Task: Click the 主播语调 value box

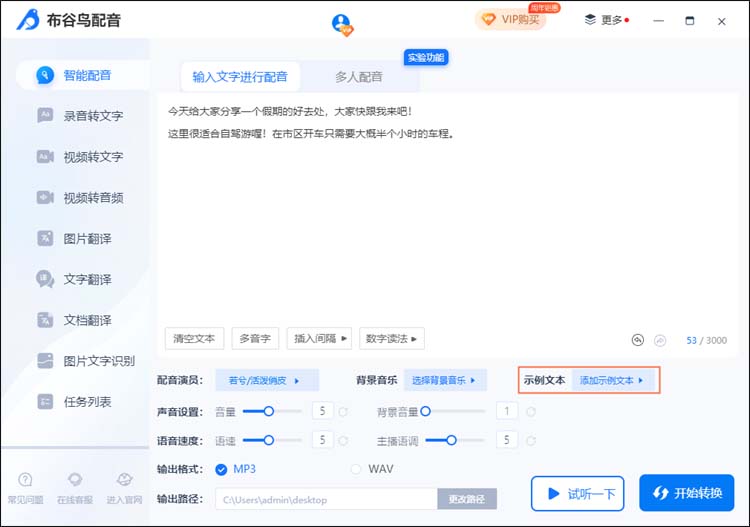Action: click(507, 439)
